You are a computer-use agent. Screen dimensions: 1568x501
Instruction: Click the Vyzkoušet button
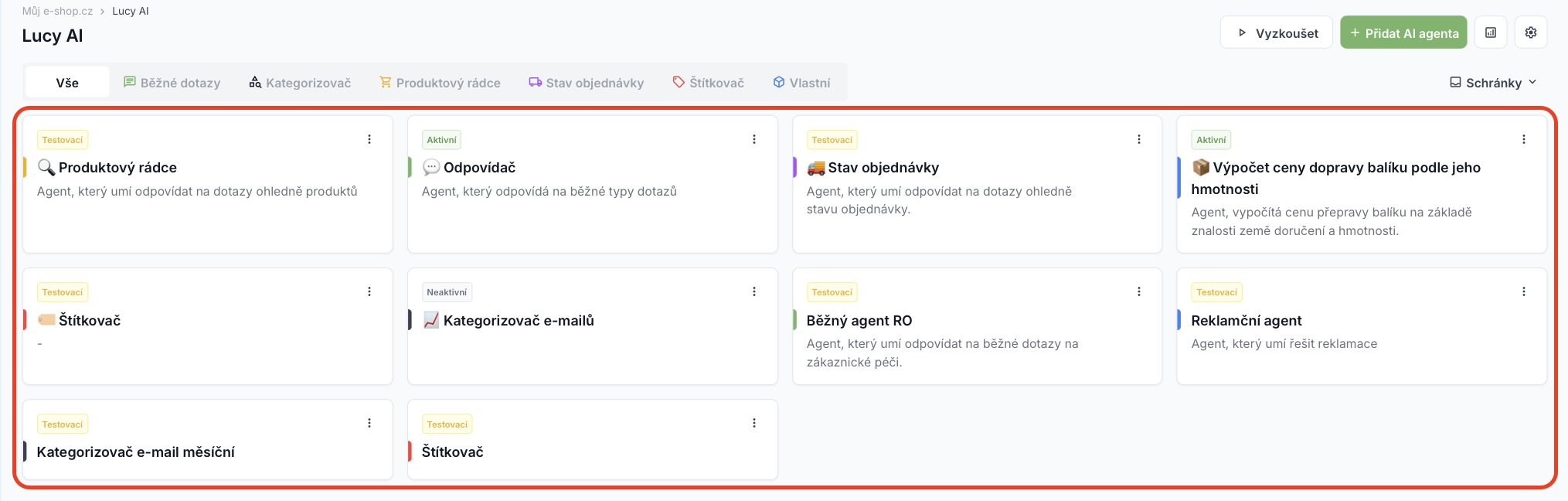(1277, 32)
